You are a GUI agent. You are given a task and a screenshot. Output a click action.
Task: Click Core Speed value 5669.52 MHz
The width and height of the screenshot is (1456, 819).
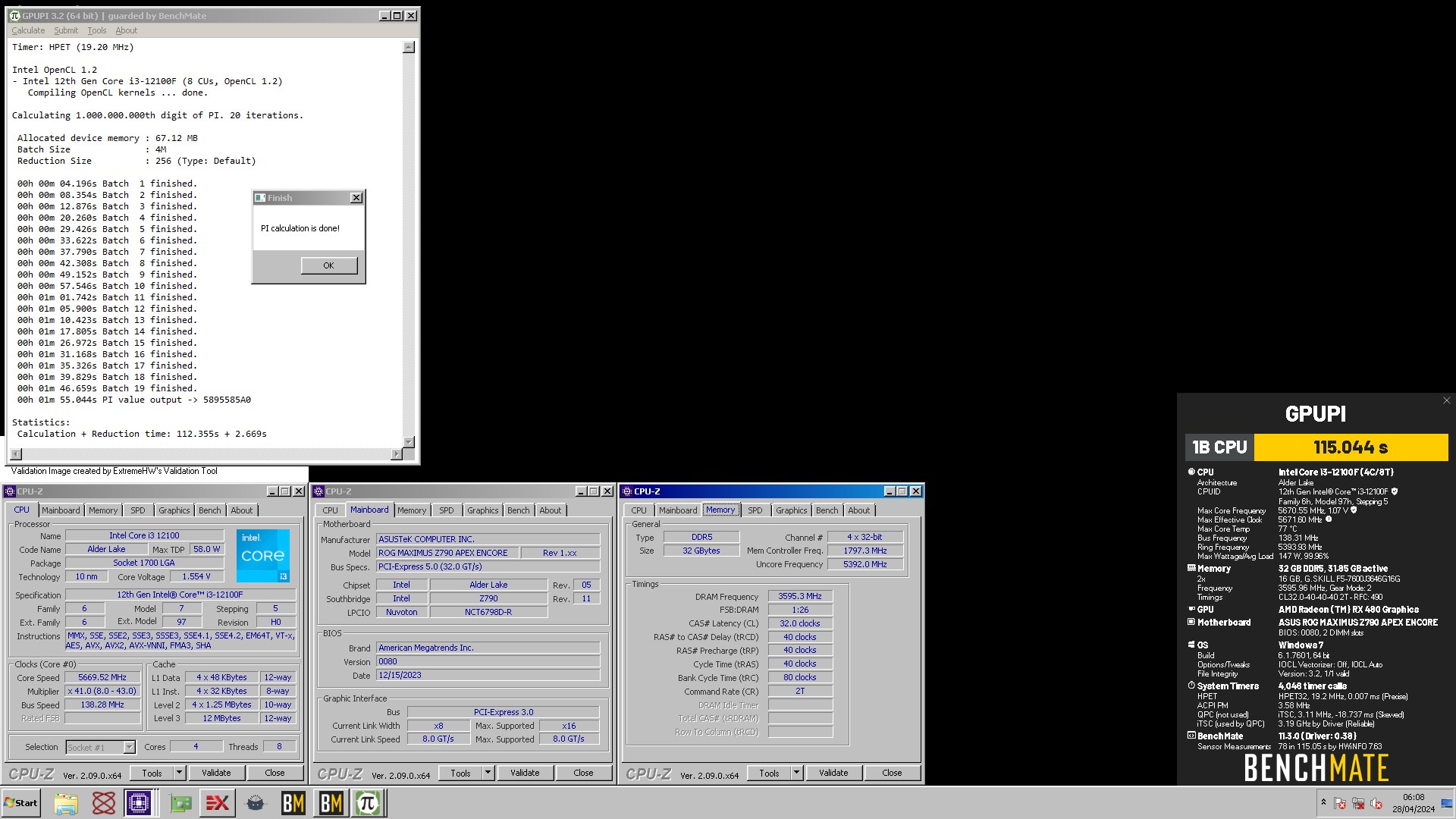102,677
